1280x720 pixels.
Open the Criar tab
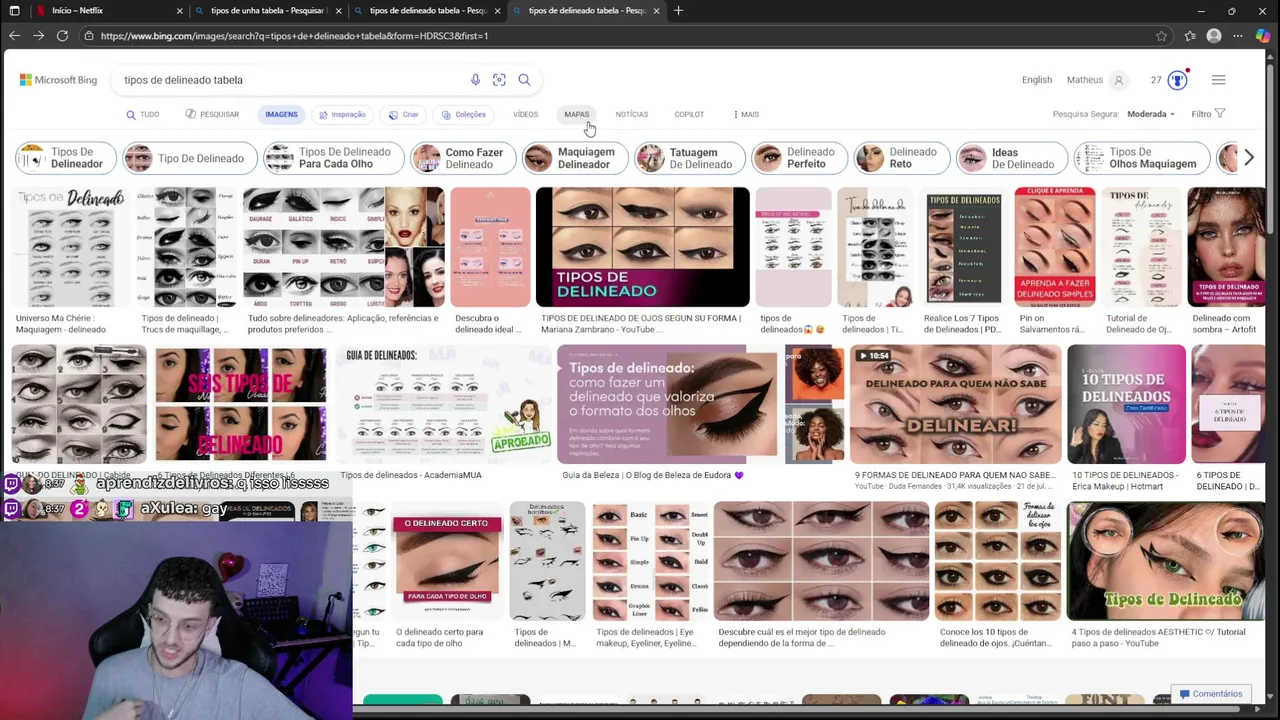coord(404,114)
